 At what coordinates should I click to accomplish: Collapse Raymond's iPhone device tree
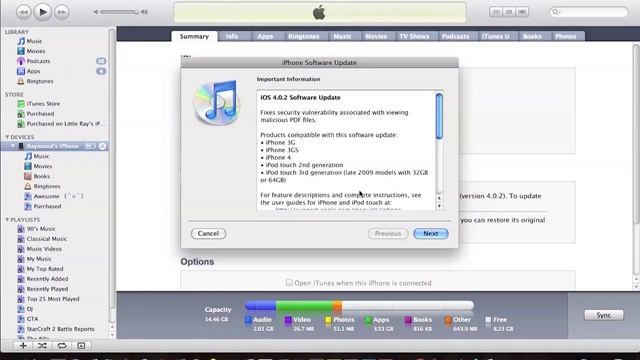(x=13, y=146)
